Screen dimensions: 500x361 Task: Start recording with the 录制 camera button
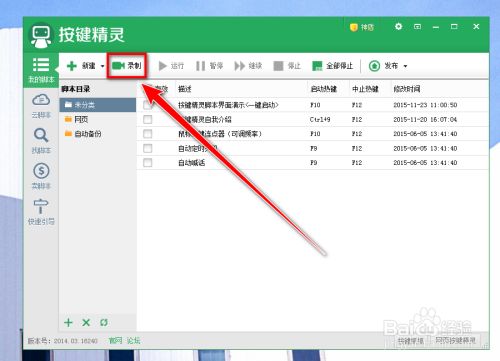point(127,66)
